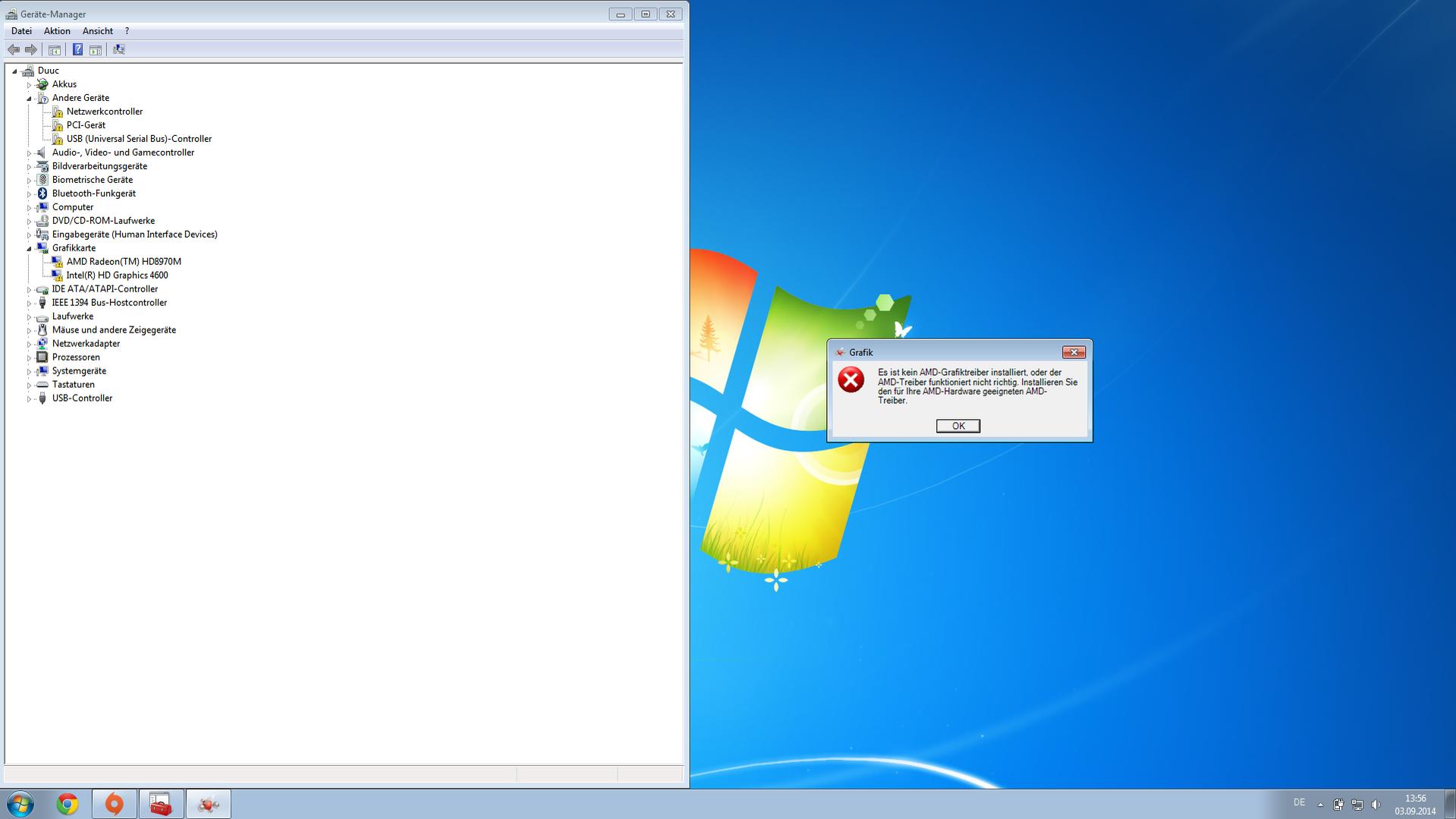Close the Grafik error dialog
The height and width of the screenshot is (819, 1456).
1074,352
